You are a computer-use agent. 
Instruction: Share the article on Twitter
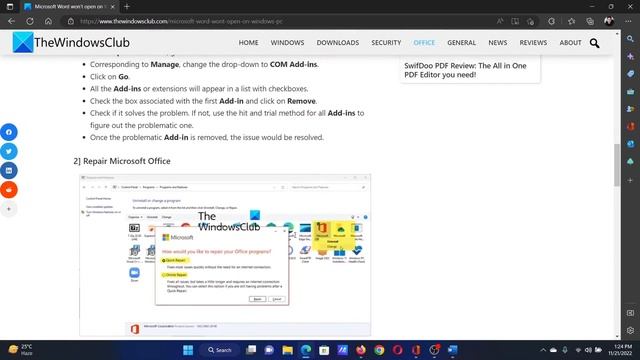pos(9,151)
